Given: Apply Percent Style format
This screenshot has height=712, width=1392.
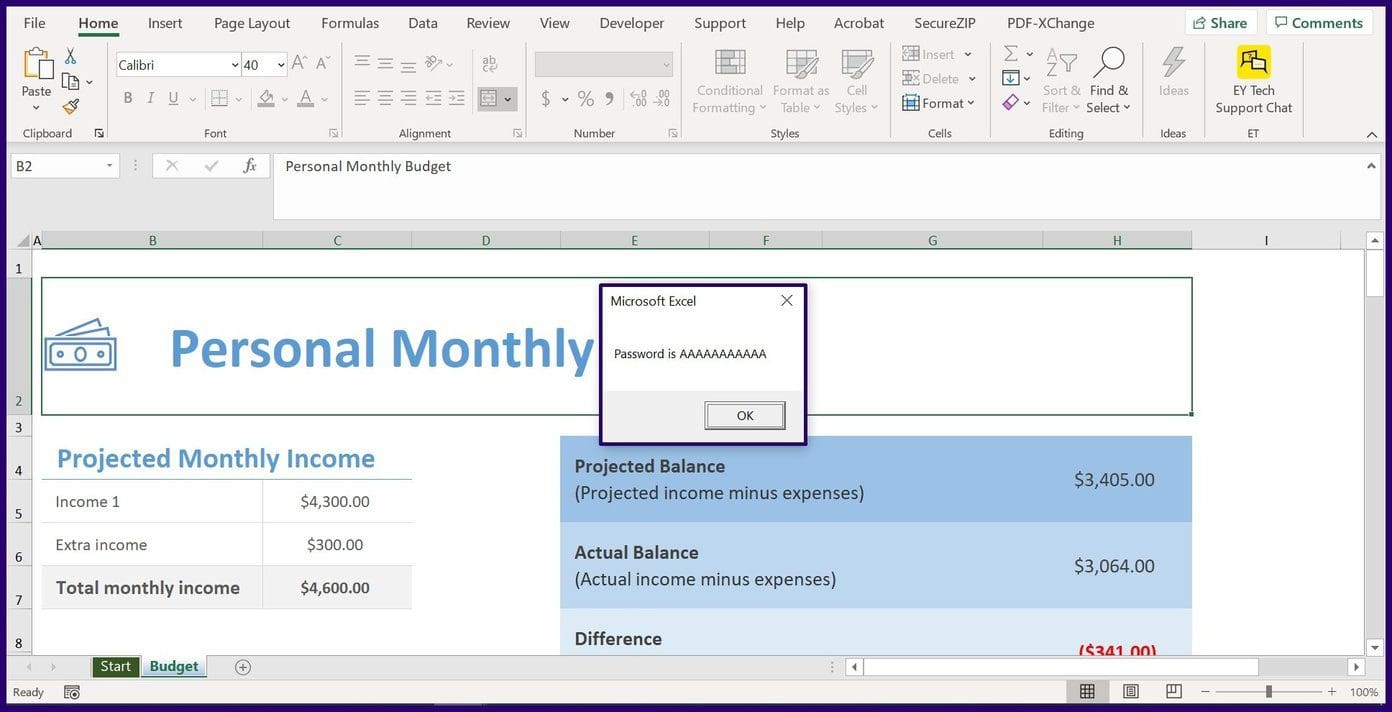Looking at the screenshot, I should pos(585,98).
